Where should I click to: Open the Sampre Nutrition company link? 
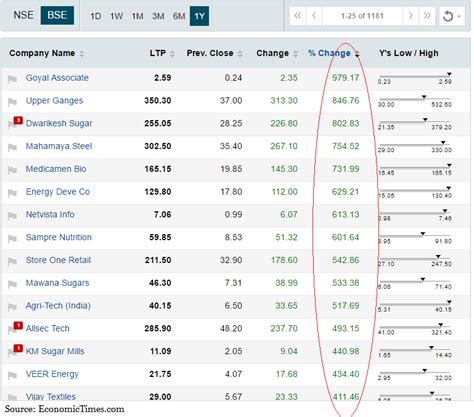(x=59, y=237)
